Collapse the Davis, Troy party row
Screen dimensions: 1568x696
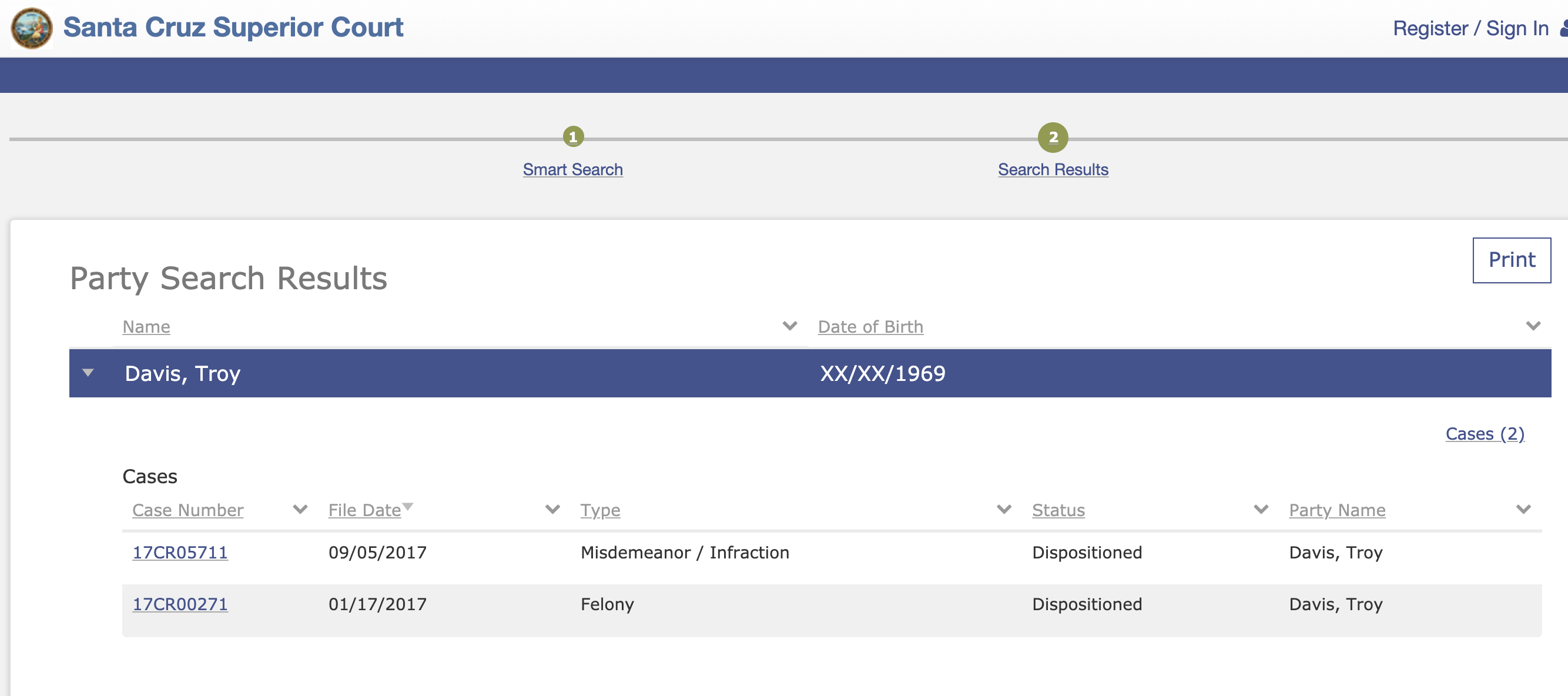tap(88, 373)
